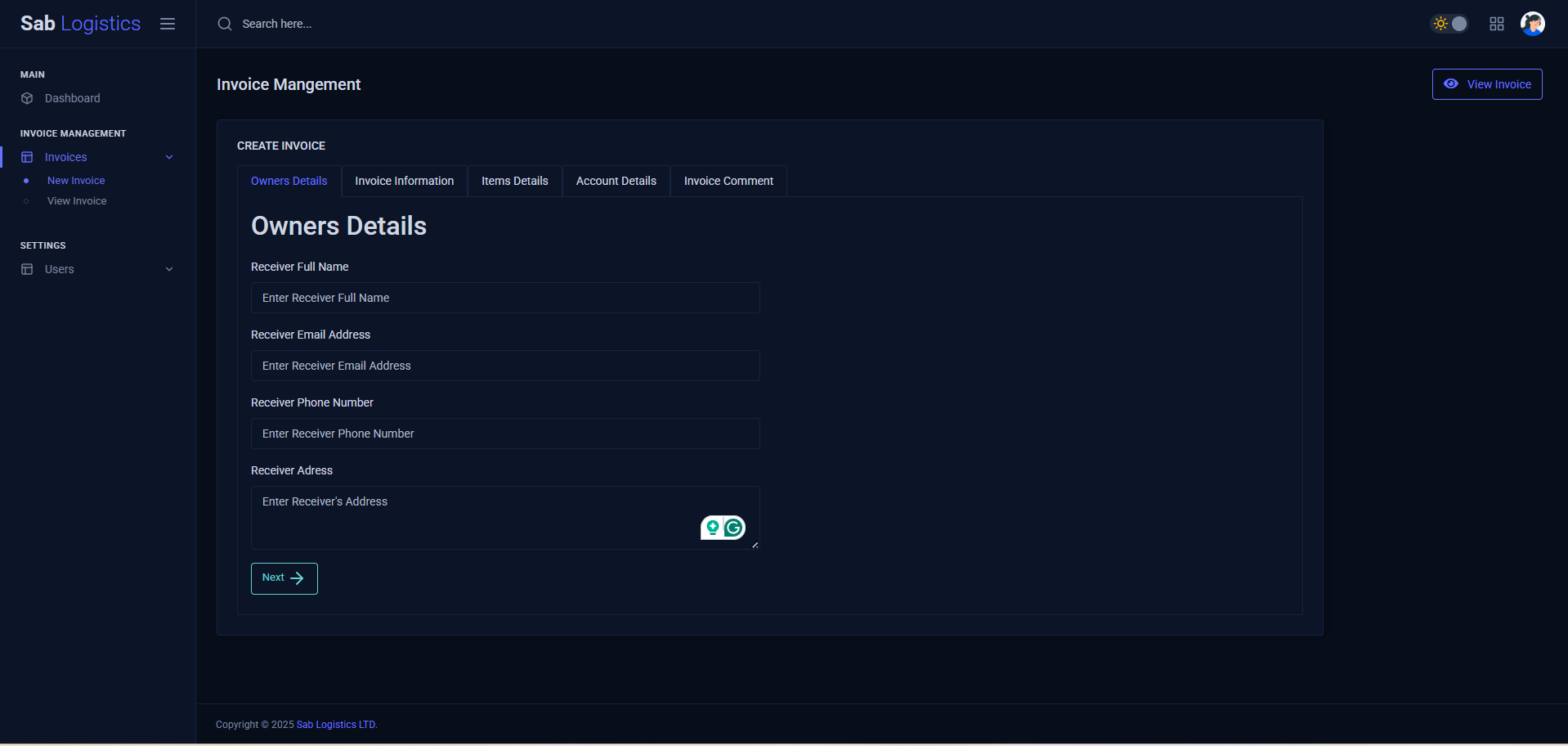
Task: Click the search magnifier icon
Action: point(225,24)
